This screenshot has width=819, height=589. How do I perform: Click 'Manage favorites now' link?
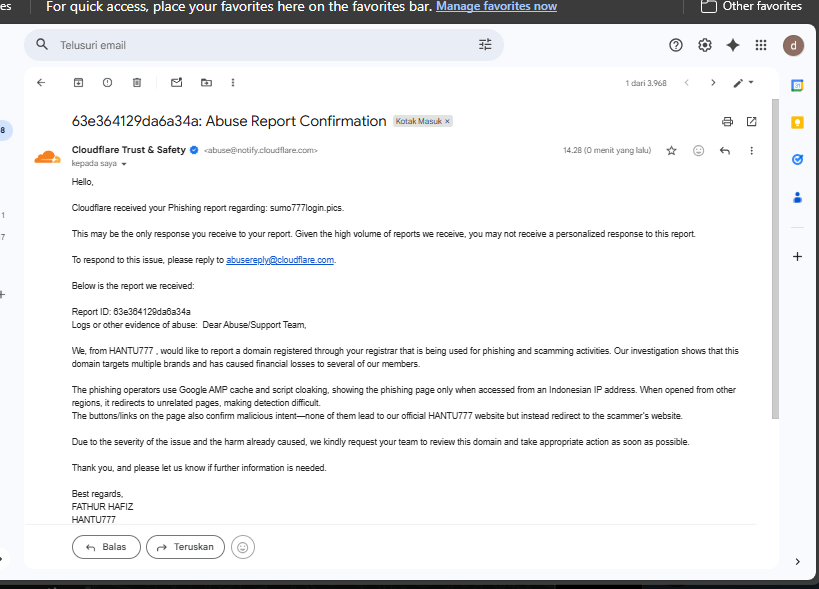496,6
